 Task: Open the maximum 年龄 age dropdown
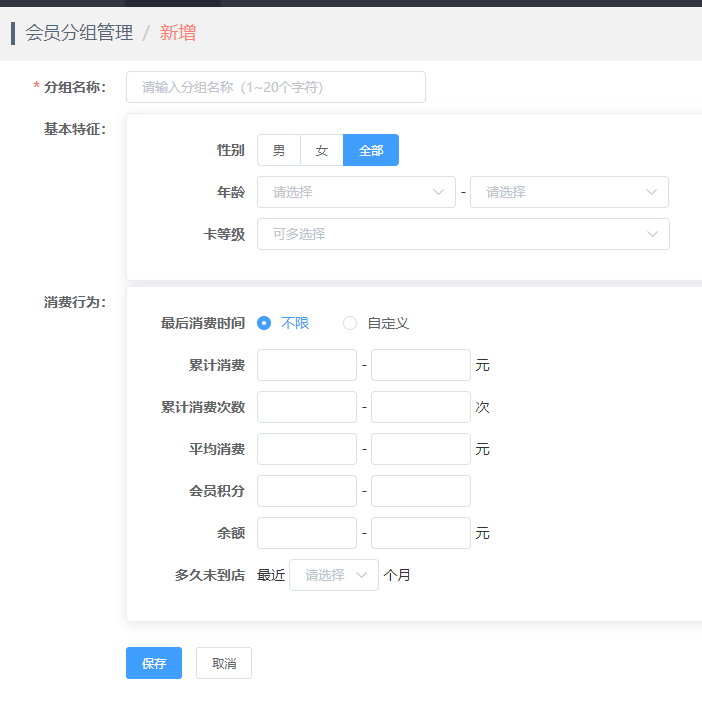click(x=569, y=192)
